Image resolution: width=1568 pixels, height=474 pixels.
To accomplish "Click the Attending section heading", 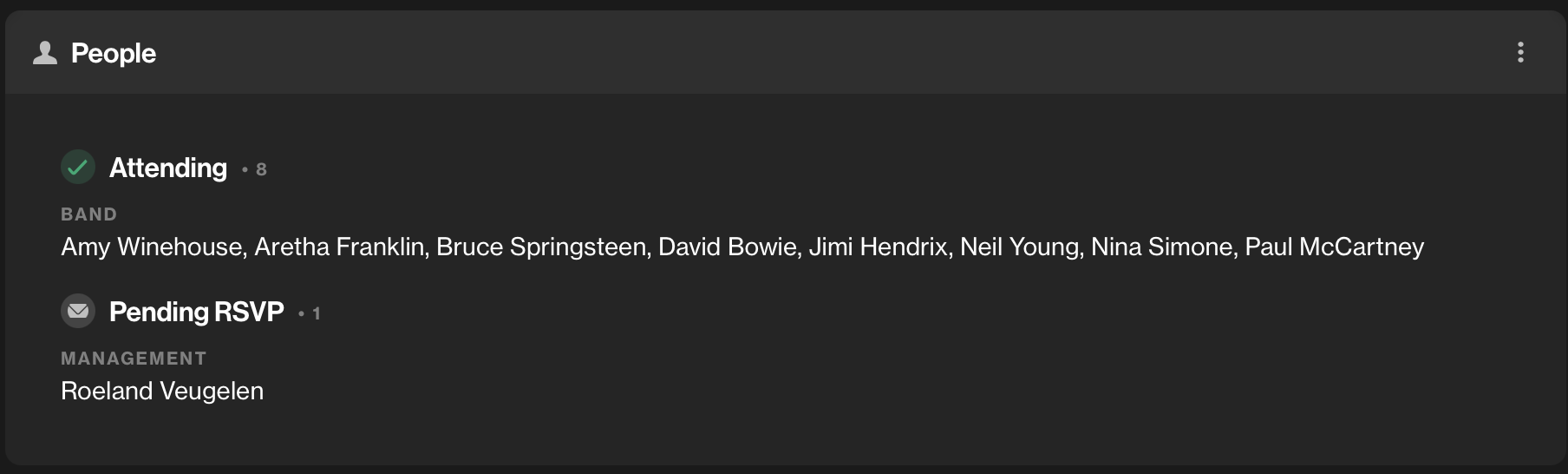I will (x=168, y=168).
